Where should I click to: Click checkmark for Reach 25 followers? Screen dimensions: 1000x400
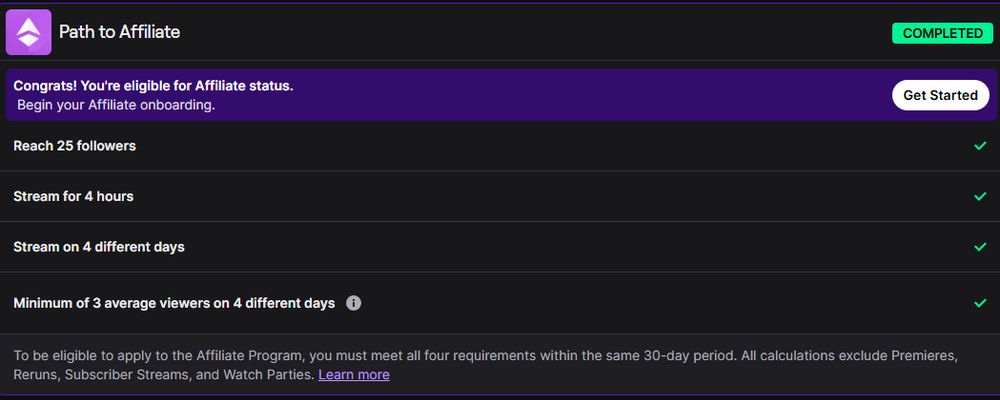pyautogui.click(x=980, y=146)
